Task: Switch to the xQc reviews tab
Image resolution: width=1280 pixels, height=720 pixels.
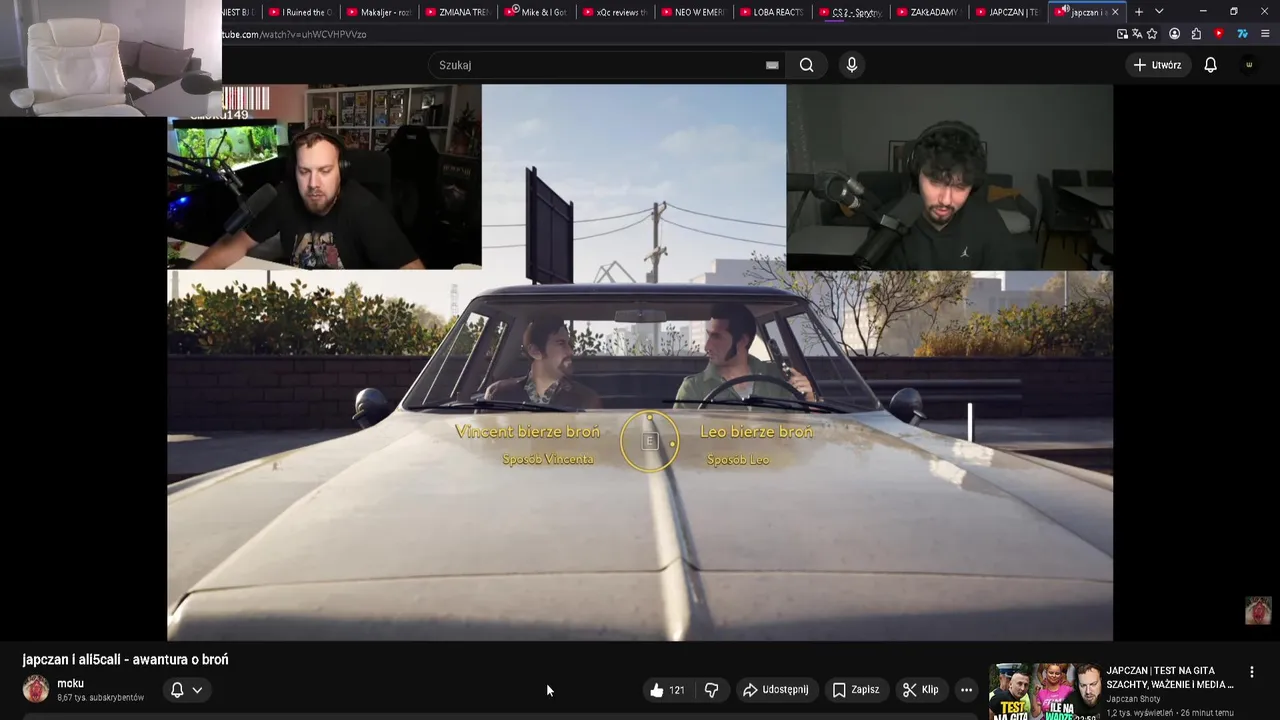Action: tap(614, 12)
